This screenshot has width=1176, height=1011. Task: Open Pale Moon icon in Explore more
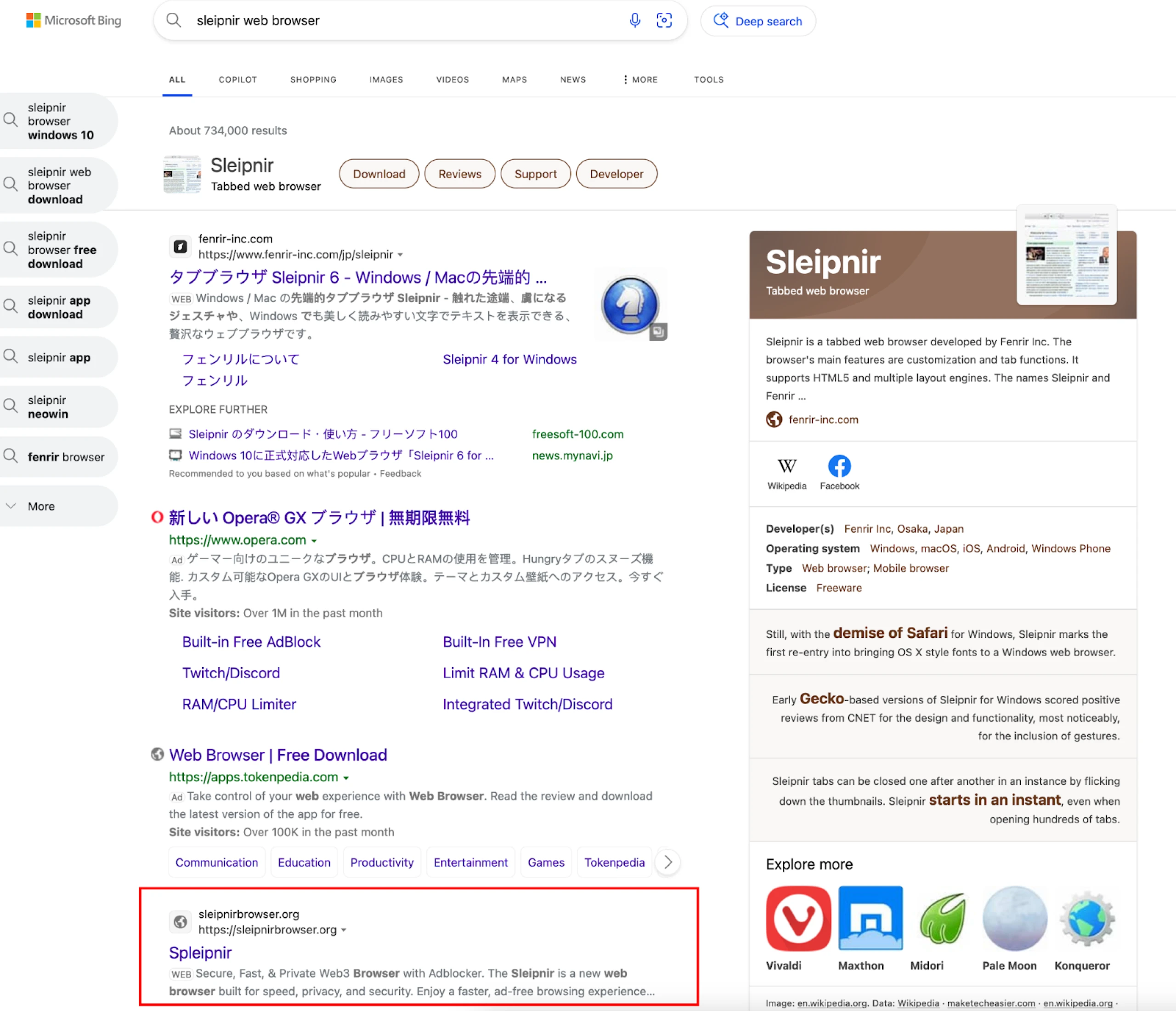1015,918
